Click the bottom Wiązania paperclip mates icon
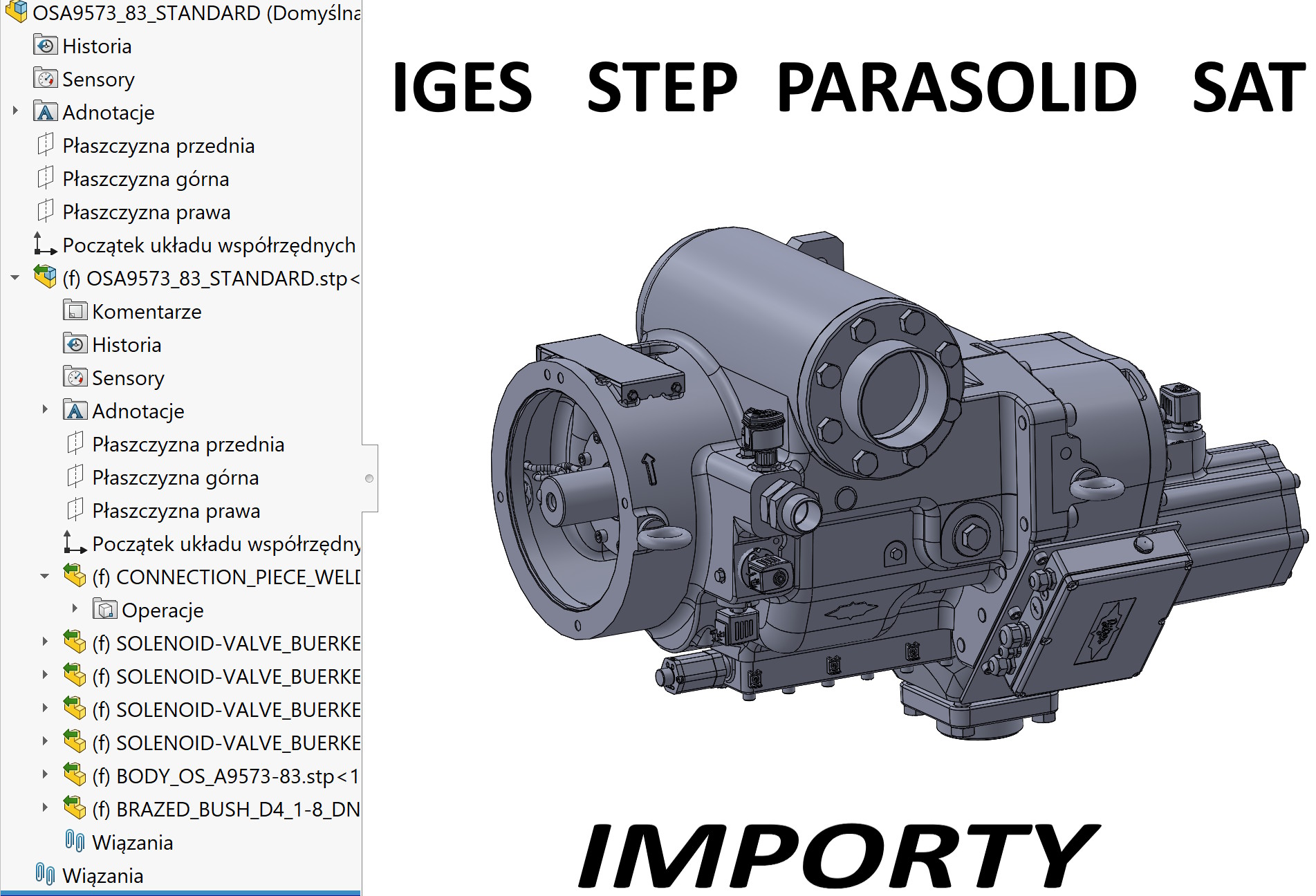The width and height of the screenshot is (1316, 896). [x=46, y=875]
